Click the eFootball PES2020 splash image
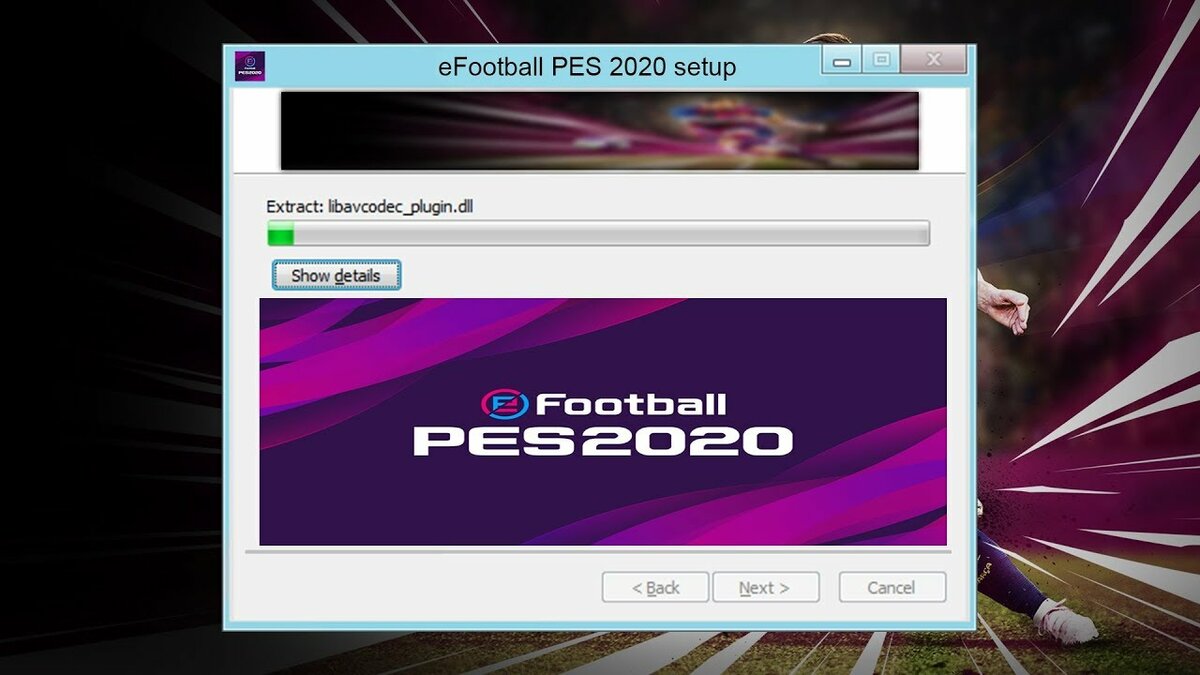Viewport: 1200px width, 675px height. pos(603,421)
